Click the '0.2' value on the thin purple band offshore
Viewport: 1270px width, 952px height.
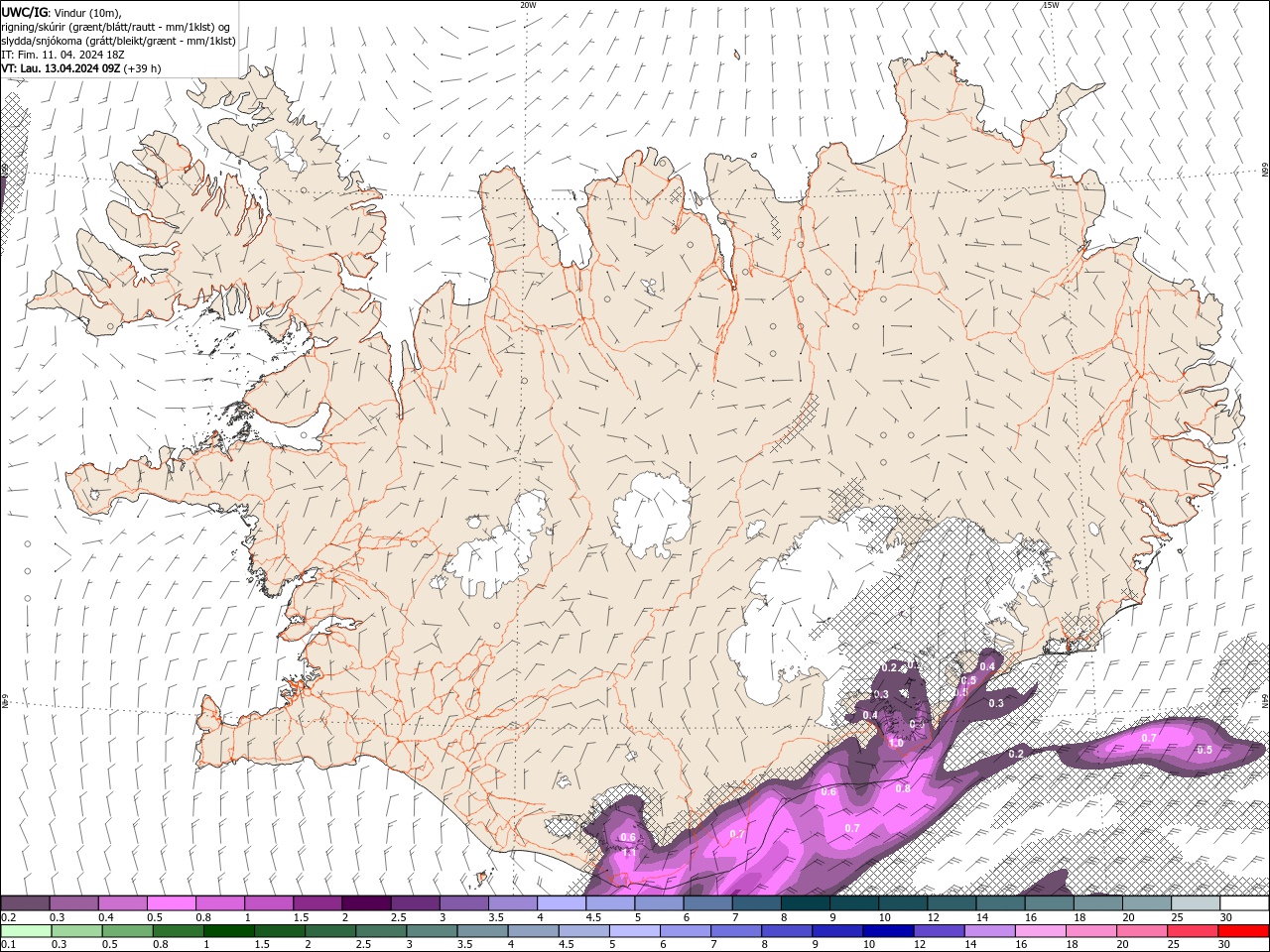pos(1016,754)
